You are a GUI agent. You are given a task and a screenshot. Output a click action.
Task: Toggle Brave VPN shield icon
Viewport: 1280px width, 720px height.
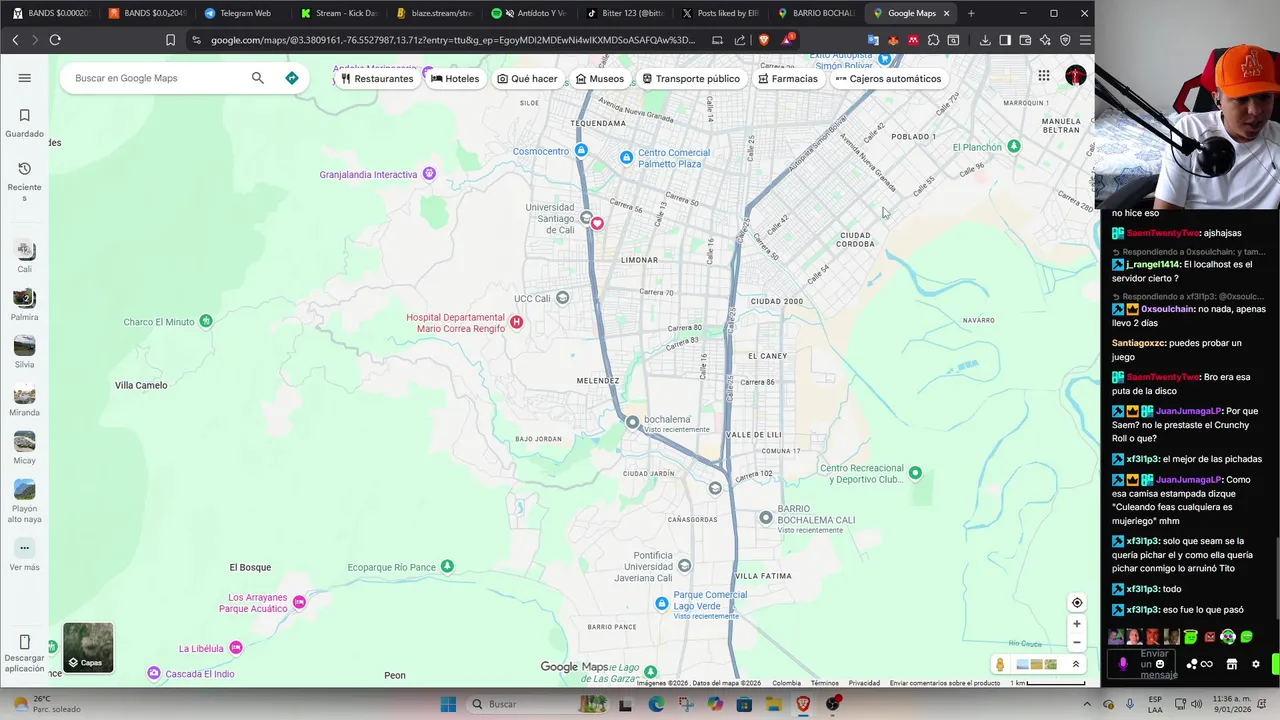(x=1065, y=40)
